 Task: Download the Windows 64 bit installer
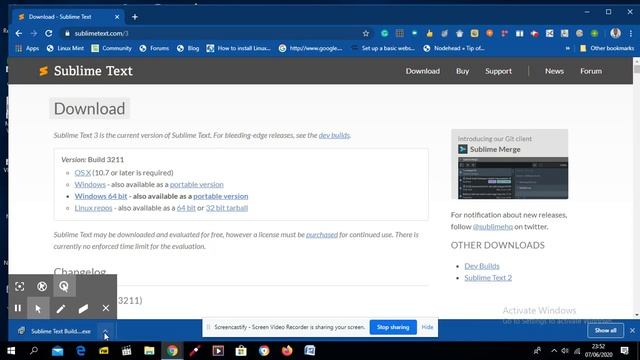101,196
